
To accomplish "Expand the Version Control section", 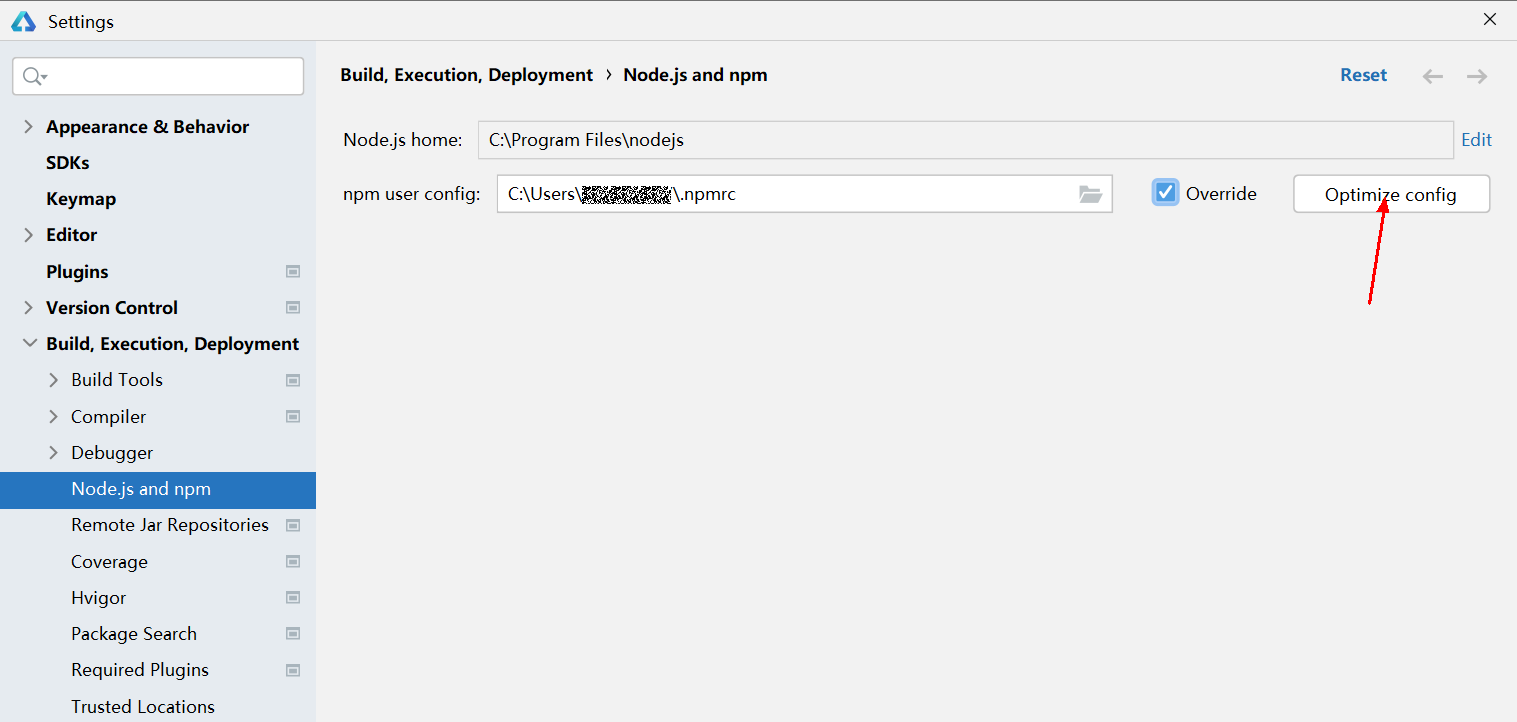I will tap(28, 307).
